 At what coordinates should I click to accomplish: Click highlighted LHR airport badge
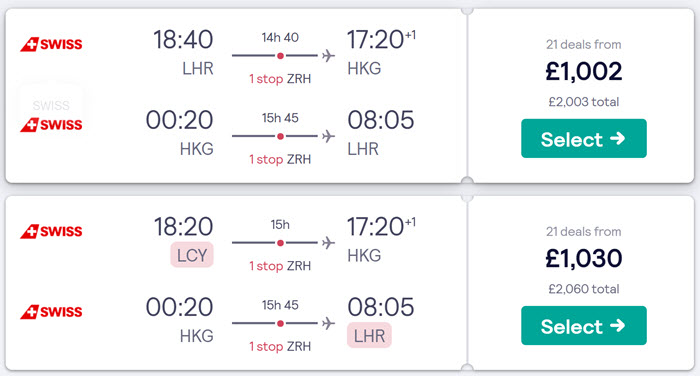coord(369,335)
